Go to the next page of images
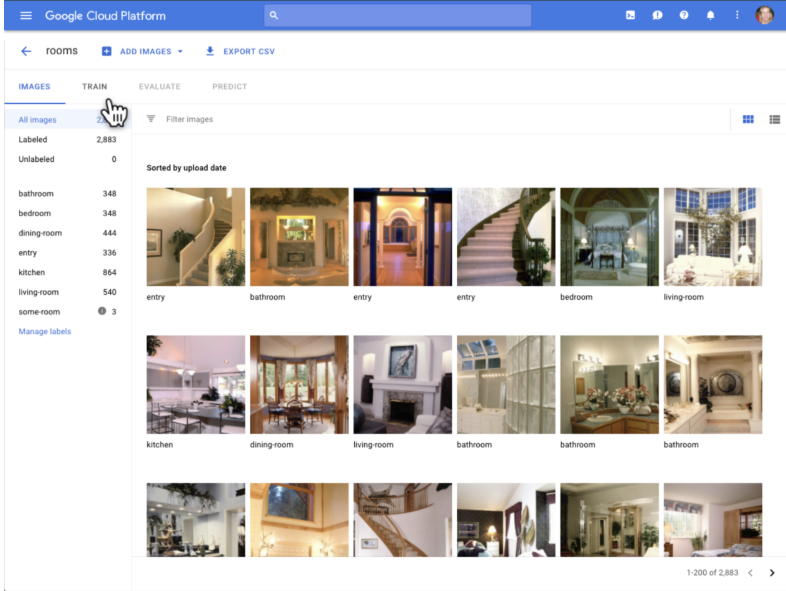 tap(771, 573)
